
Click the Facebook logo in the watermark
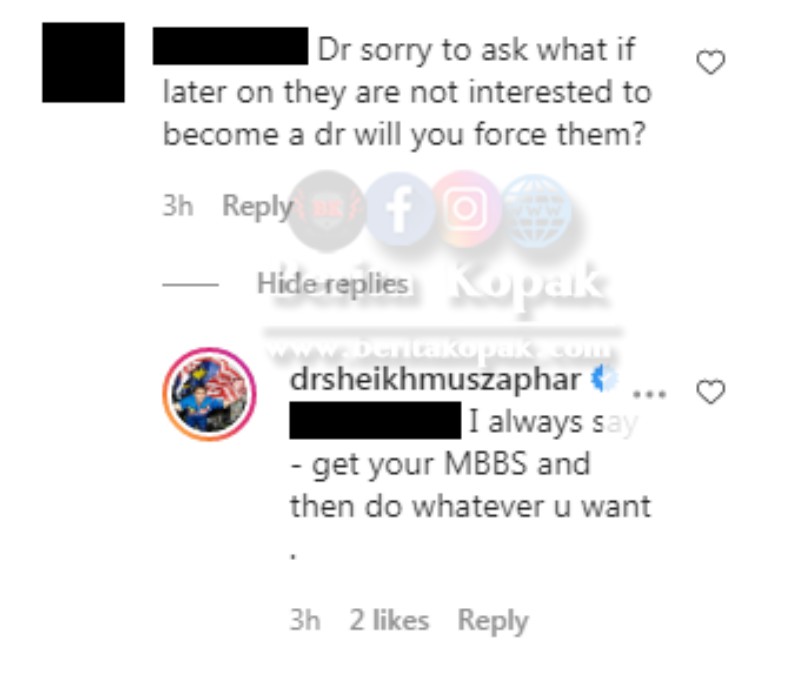pyautogui.click(x=400, y=209)
